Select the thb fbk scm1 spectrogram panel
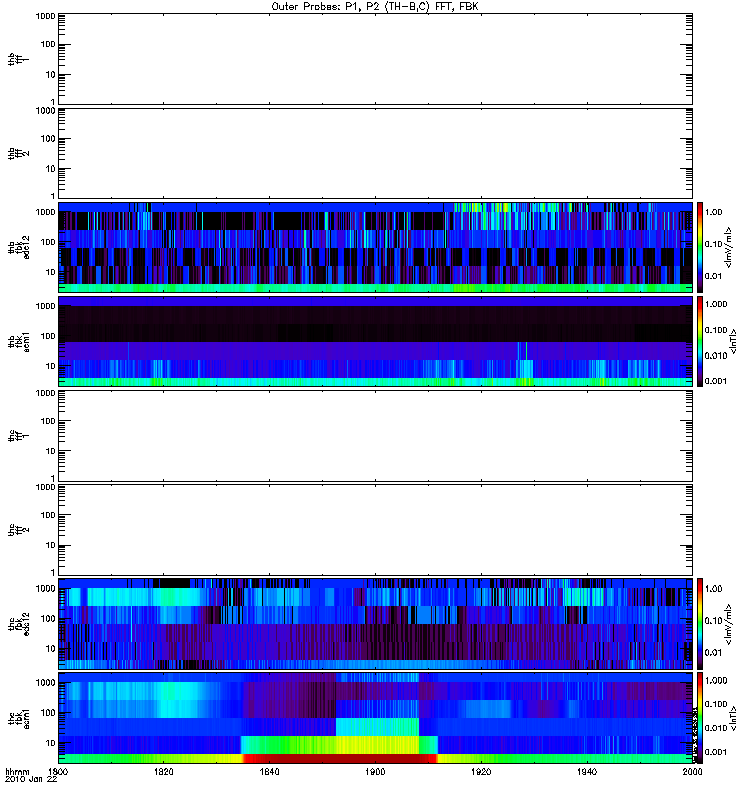This screenshot has width=750, height=800. [x=375, y=341]
